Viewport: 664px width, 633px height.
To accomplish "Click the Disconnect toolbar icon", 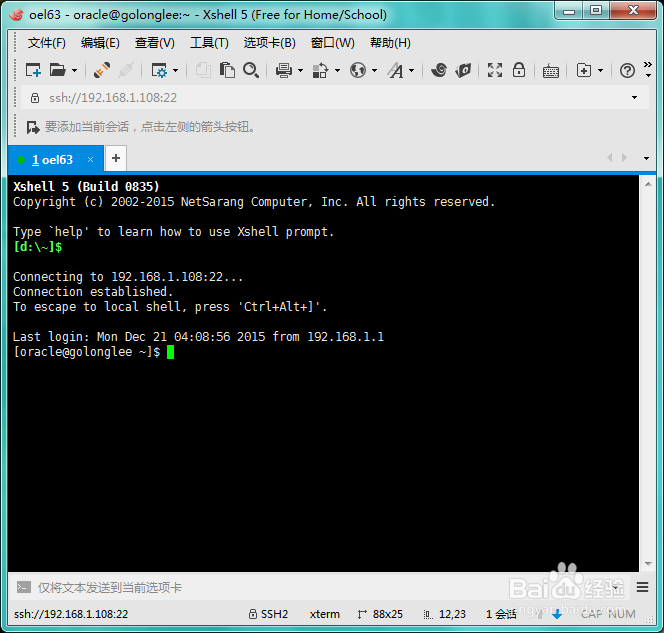I will [126, 70].
